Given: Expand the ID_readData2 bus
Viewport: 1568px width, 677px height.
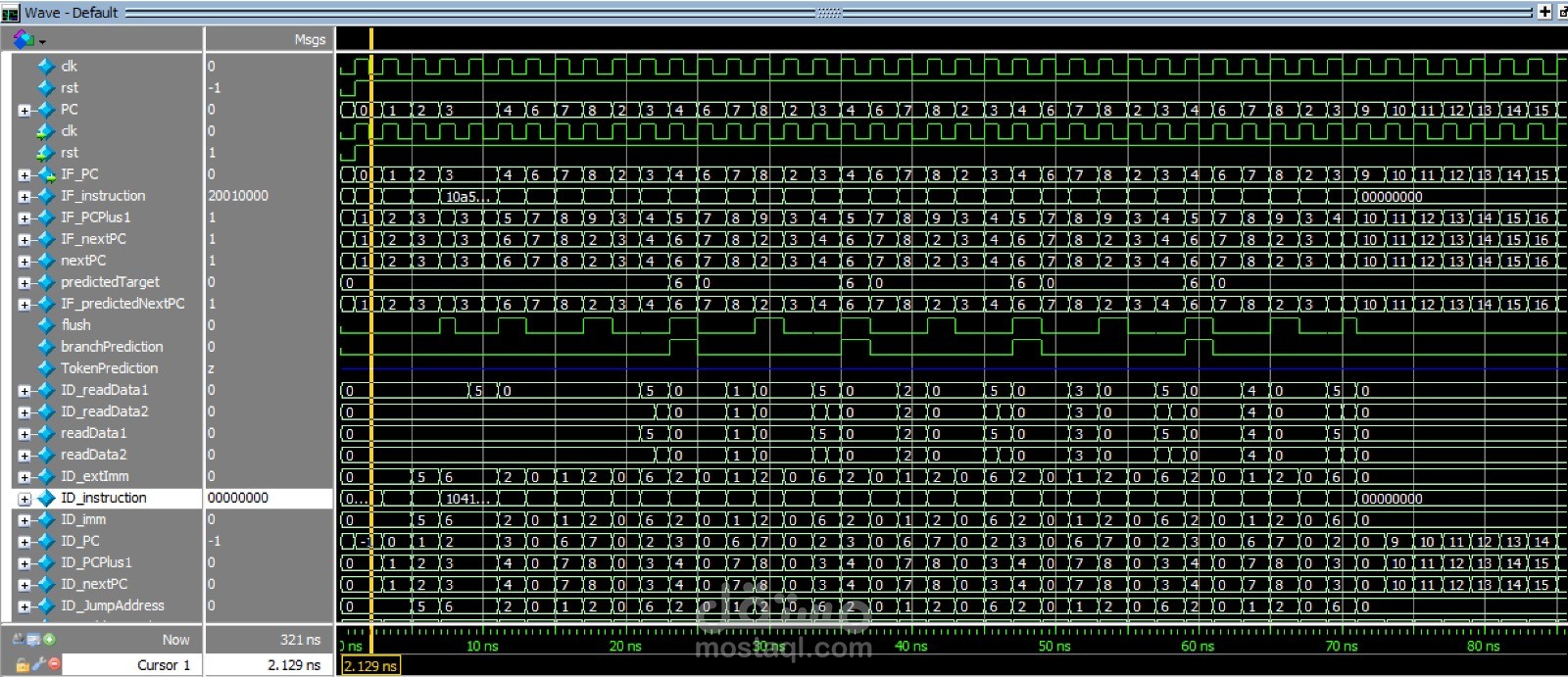Looking at the screenshot, I should click(x=24, y=412).
